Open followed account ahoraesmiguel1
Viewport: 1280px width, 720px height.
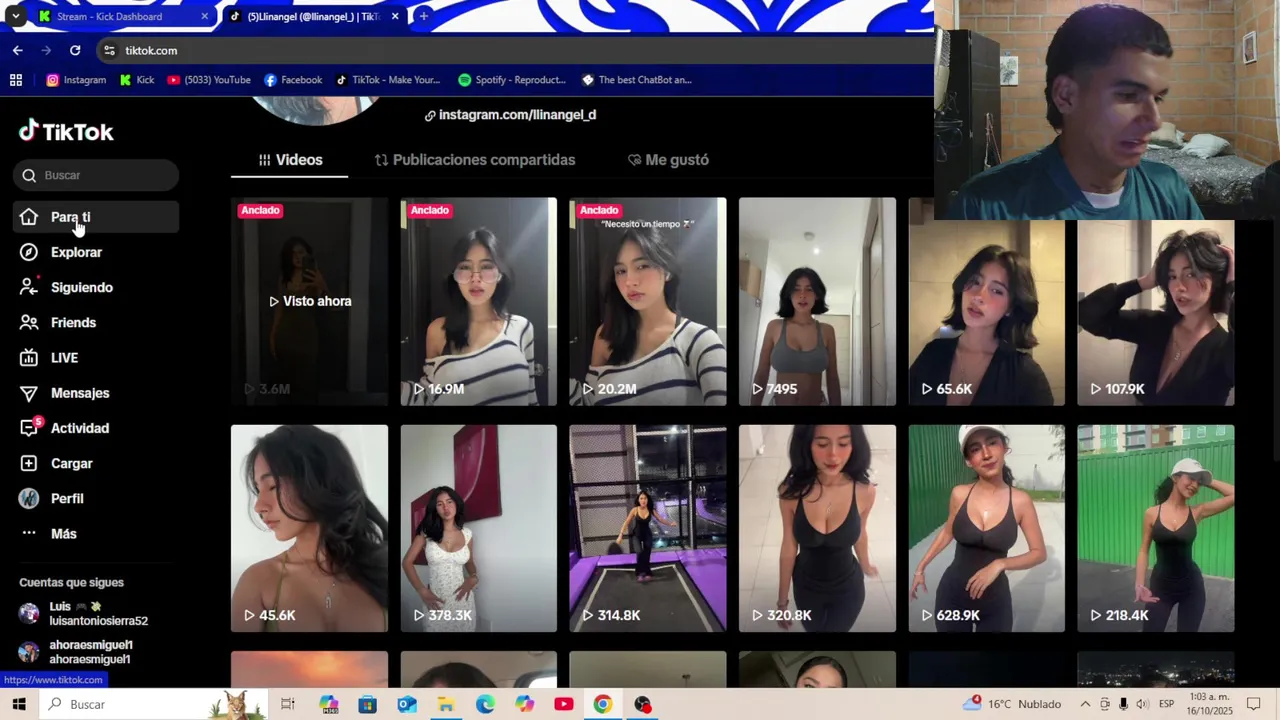click(x=96, y=652)
